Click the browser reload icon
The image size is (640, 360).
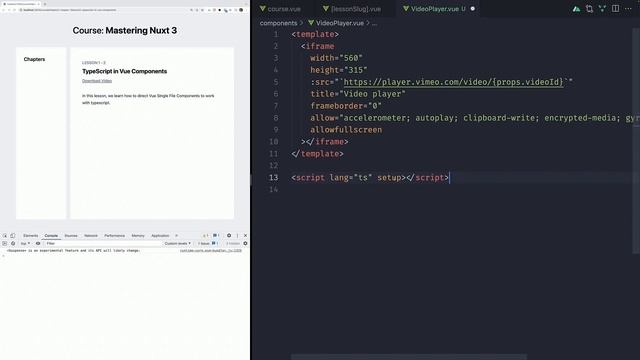point(15,10)
